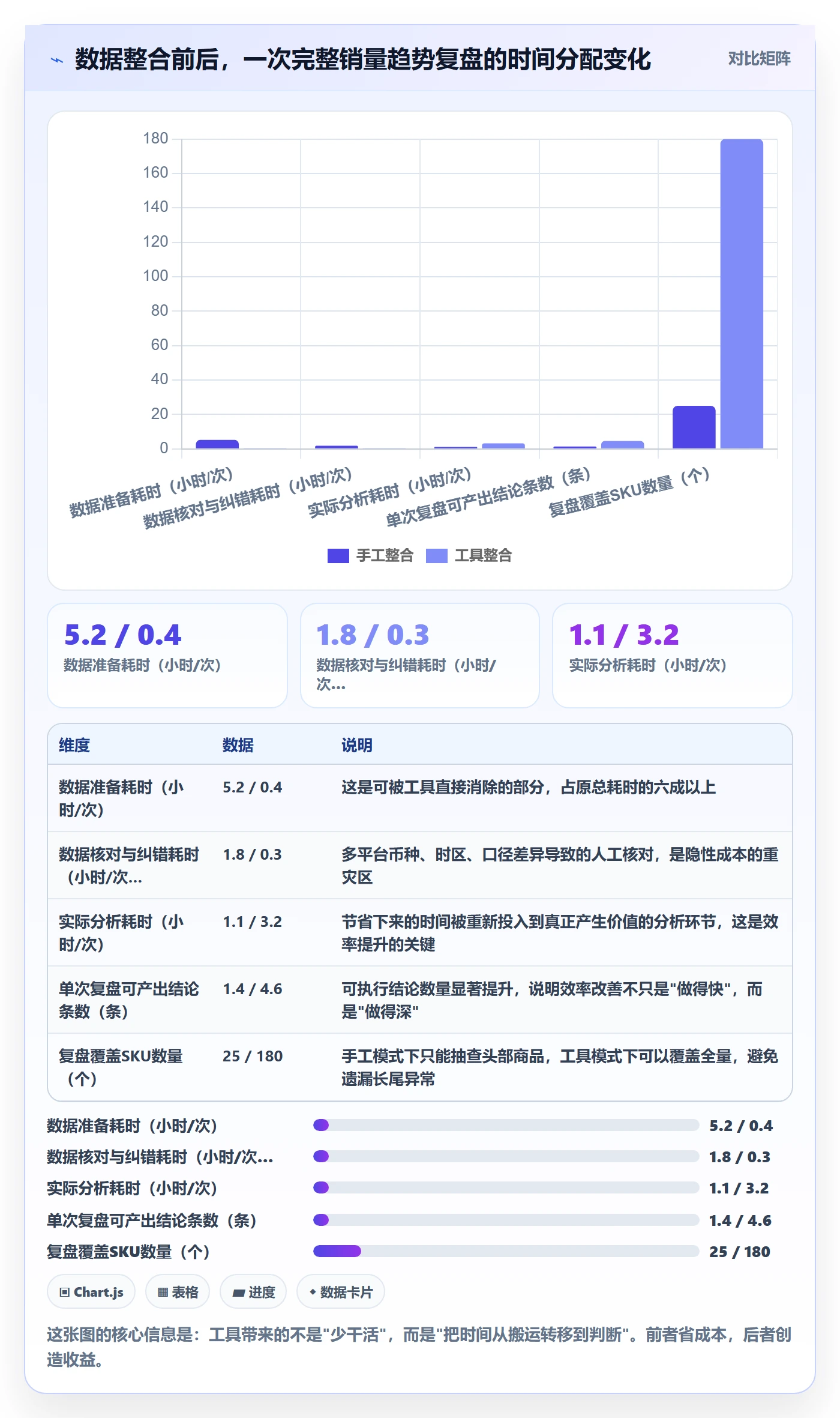The width and height of the screenshot is (840, 1418).
Task: Click the 数据卡片 tag chip
Action: 341,1291
